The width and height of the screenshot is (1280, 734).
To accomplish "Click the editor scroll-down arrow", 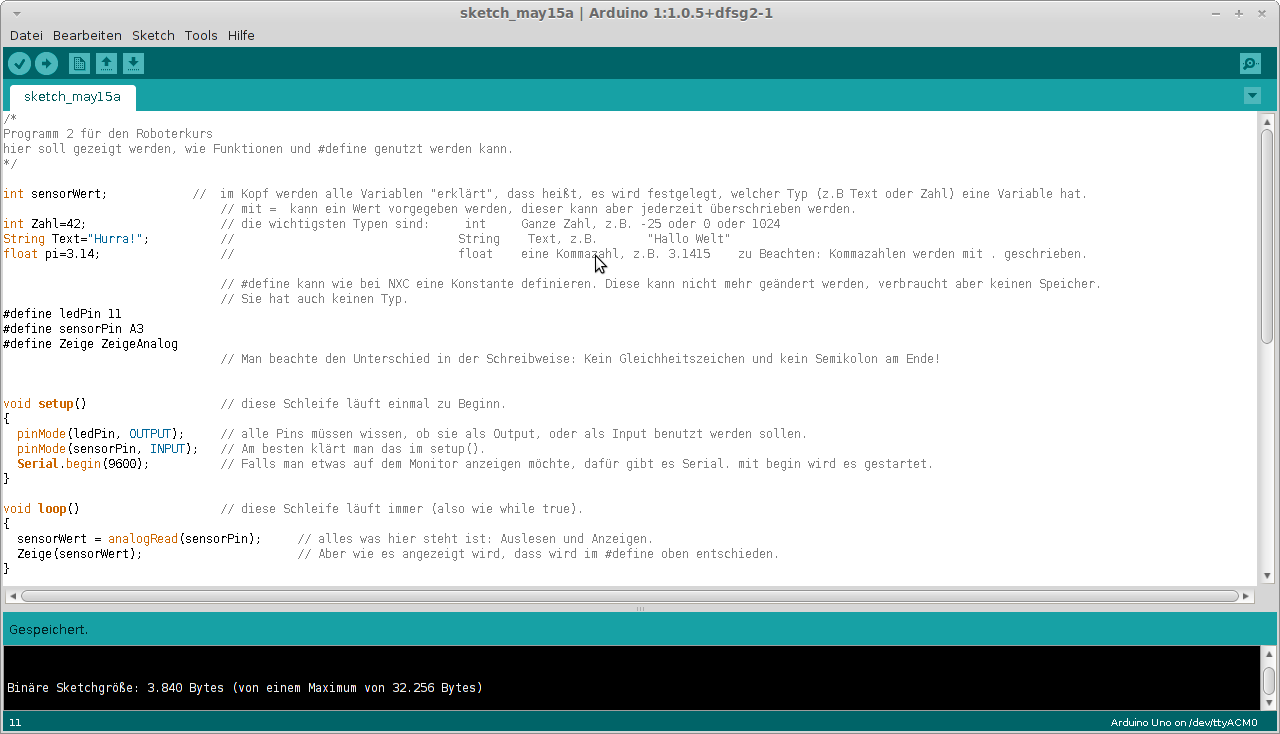I will [1267, 576].
